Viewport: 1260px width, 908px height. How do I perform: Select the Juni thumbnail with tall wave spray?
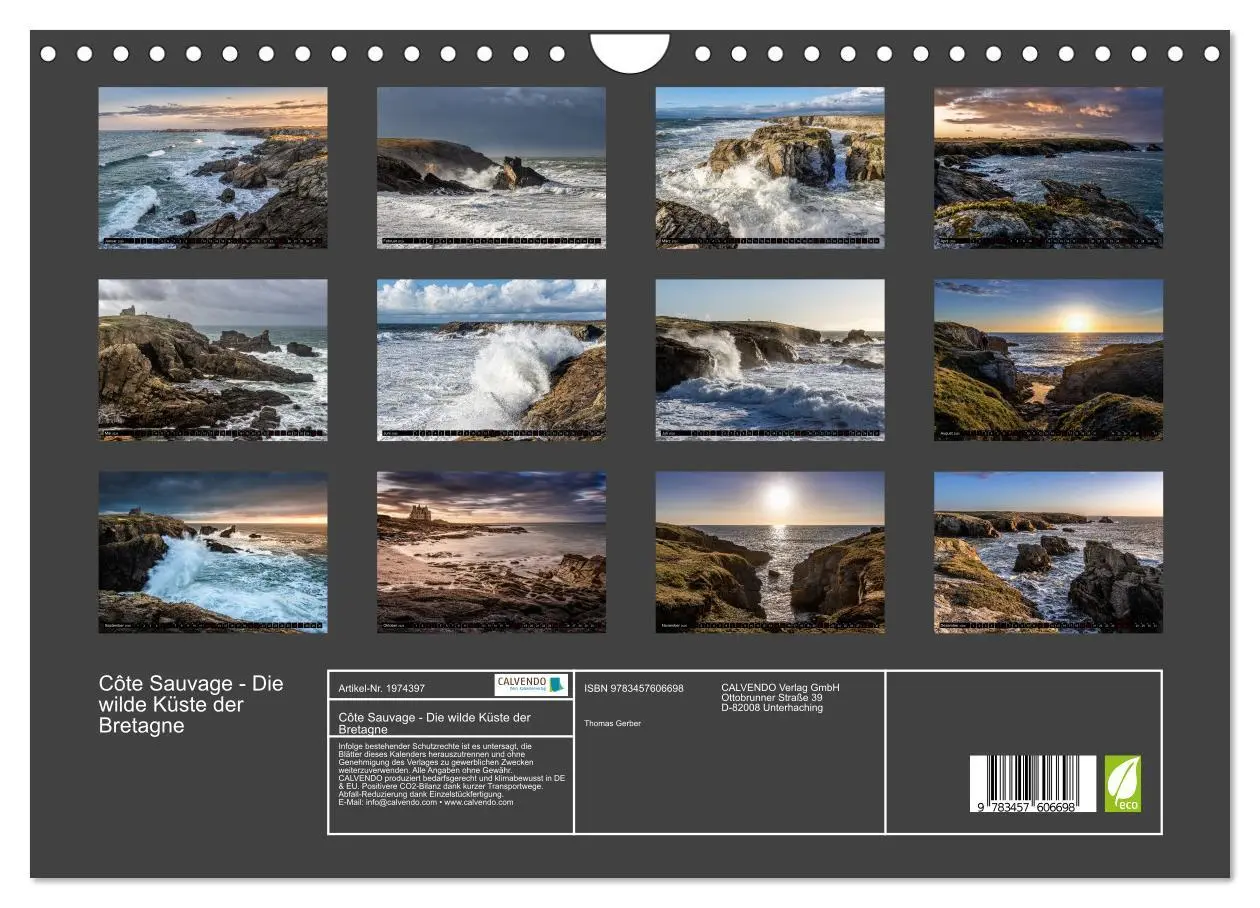coord(491,360)
